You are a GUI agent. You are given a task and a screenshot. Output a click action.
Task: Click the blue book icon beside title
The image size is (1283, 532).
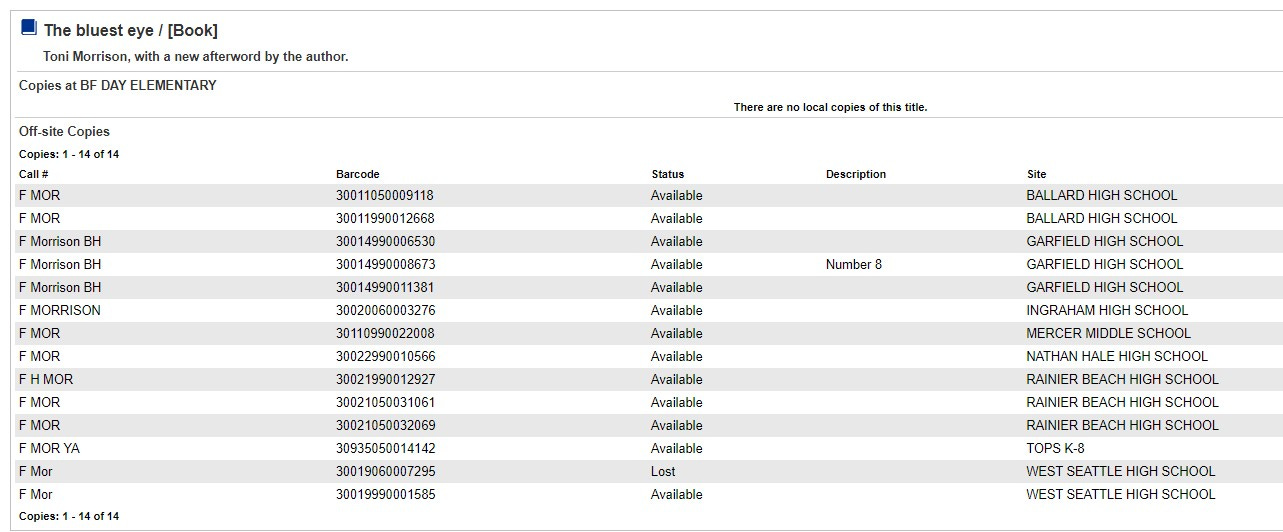29,28
